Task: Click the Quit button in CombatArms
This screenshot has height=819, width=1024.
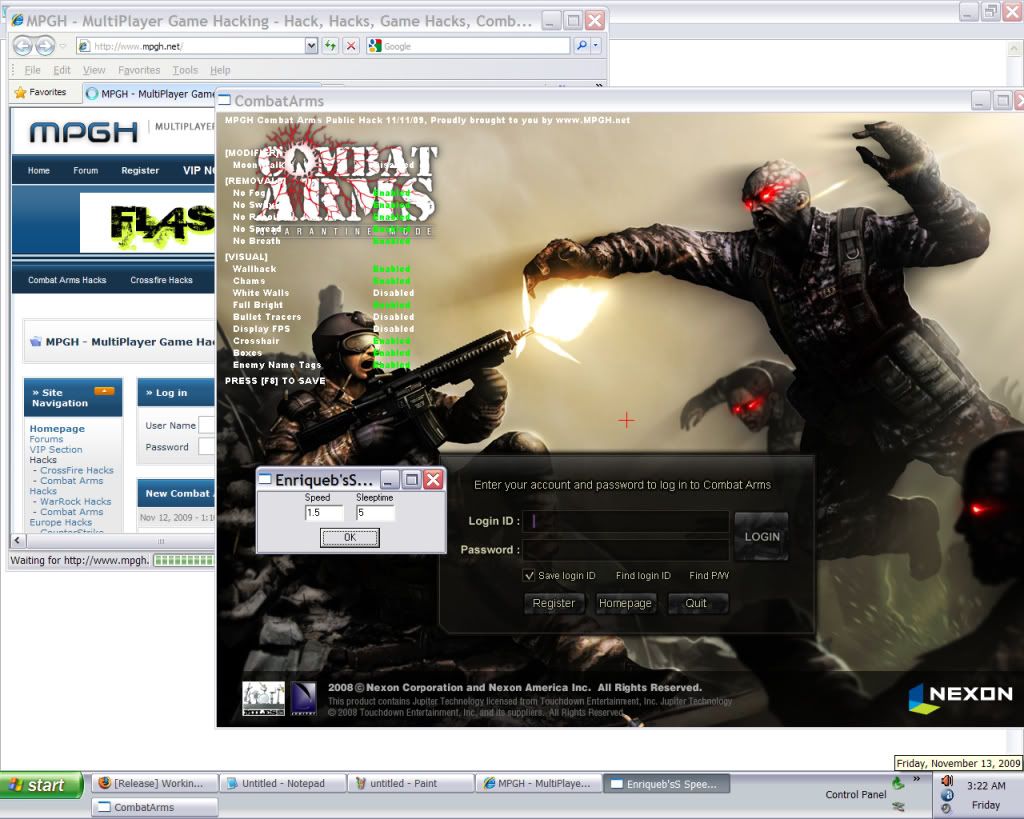Action: pos(696,603)
